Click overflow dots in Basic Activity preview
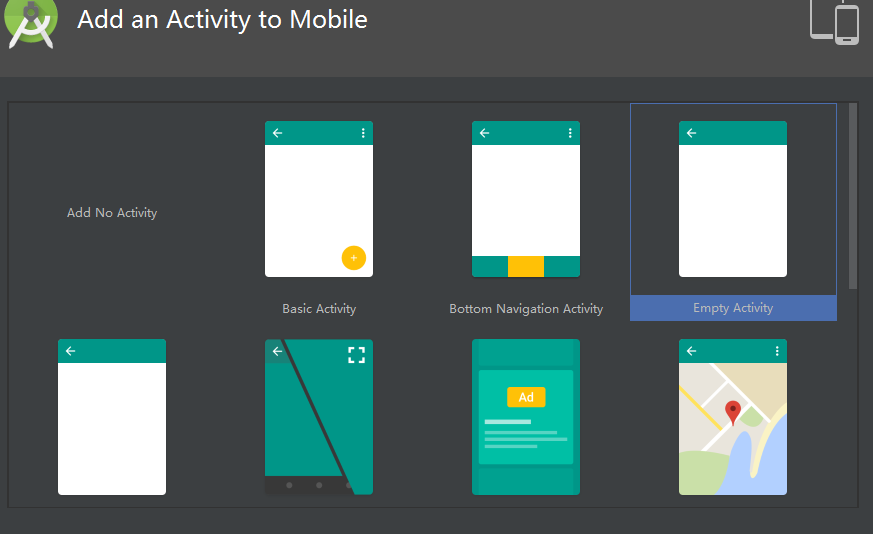 point(363,133)
